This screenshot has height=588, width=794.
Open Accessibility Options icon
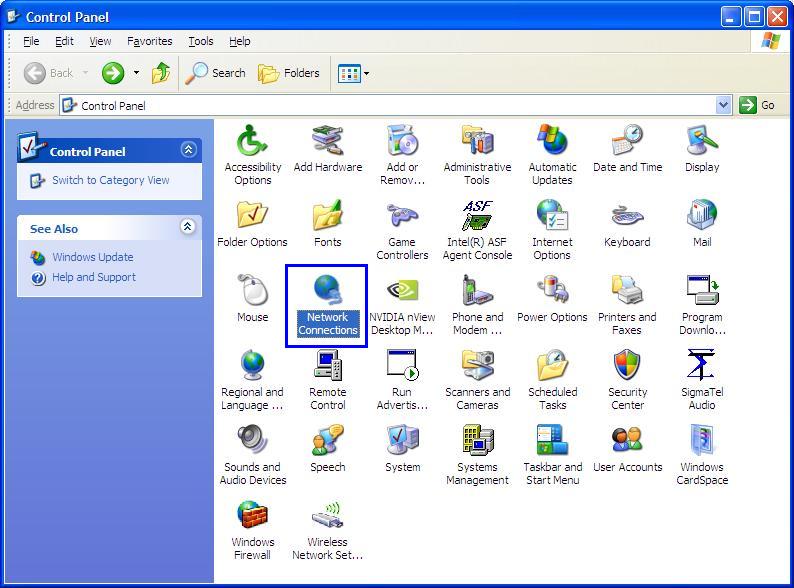[x=252, y=154]
